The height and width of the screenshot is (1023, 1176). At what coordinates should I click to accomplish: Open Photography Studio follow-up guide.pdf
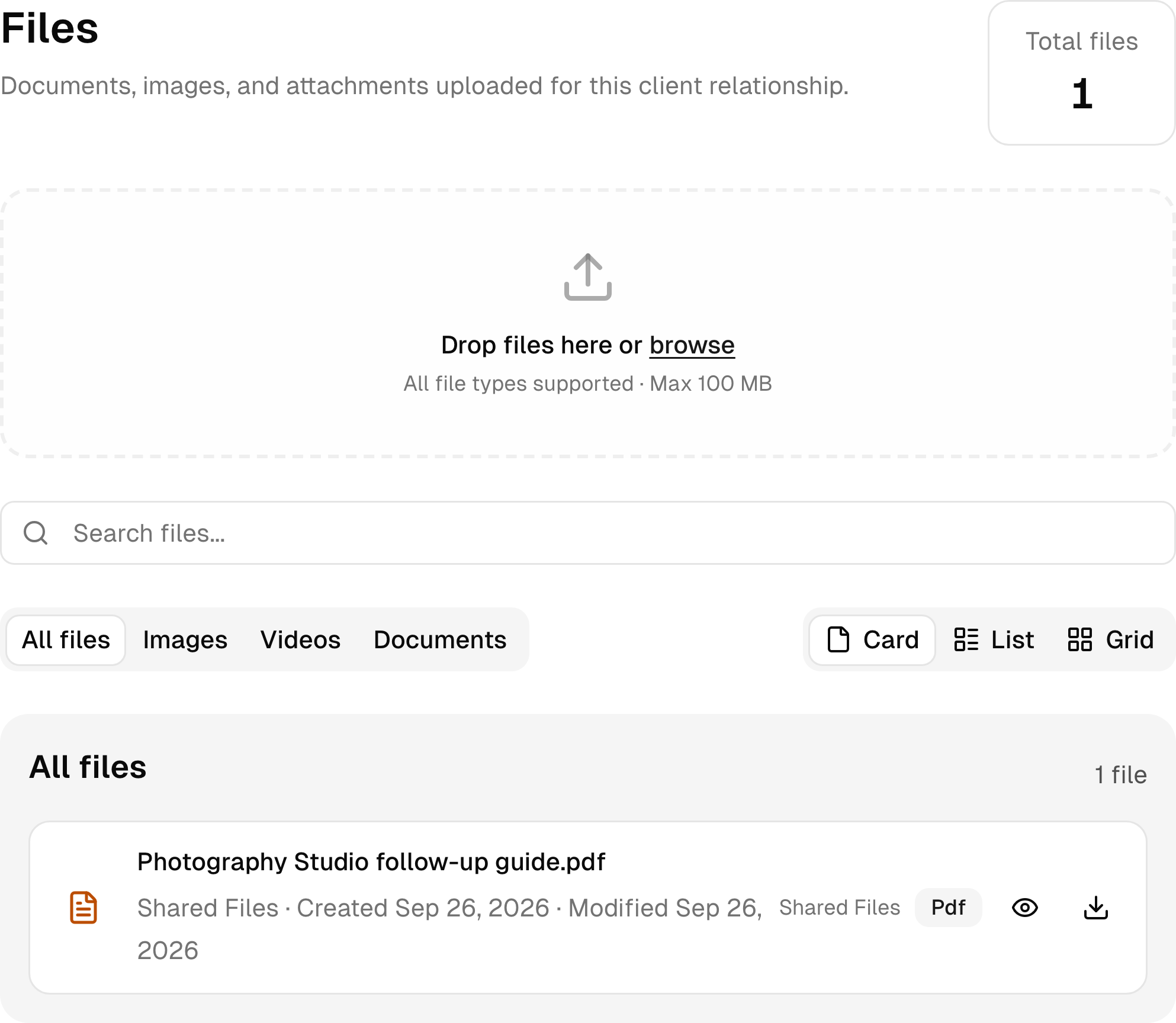point(371,862)
